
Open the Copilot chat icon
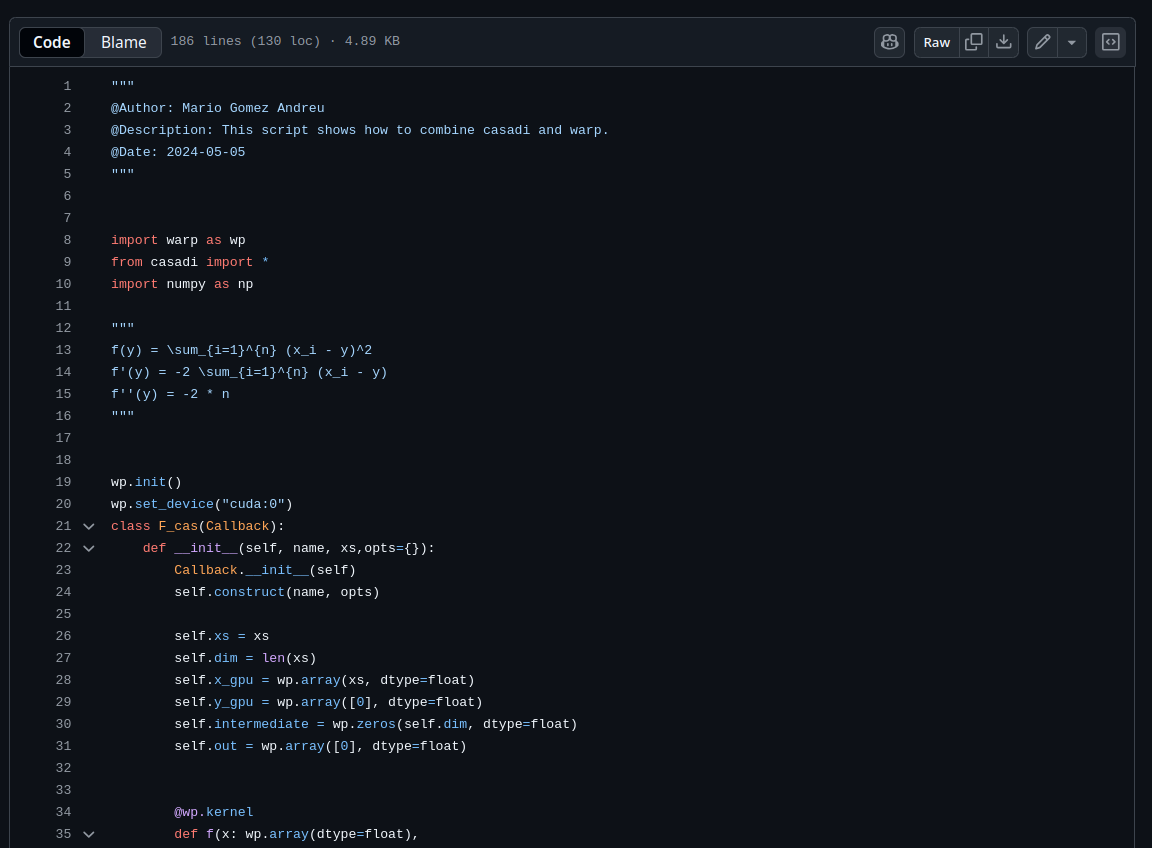pos(889,42)
